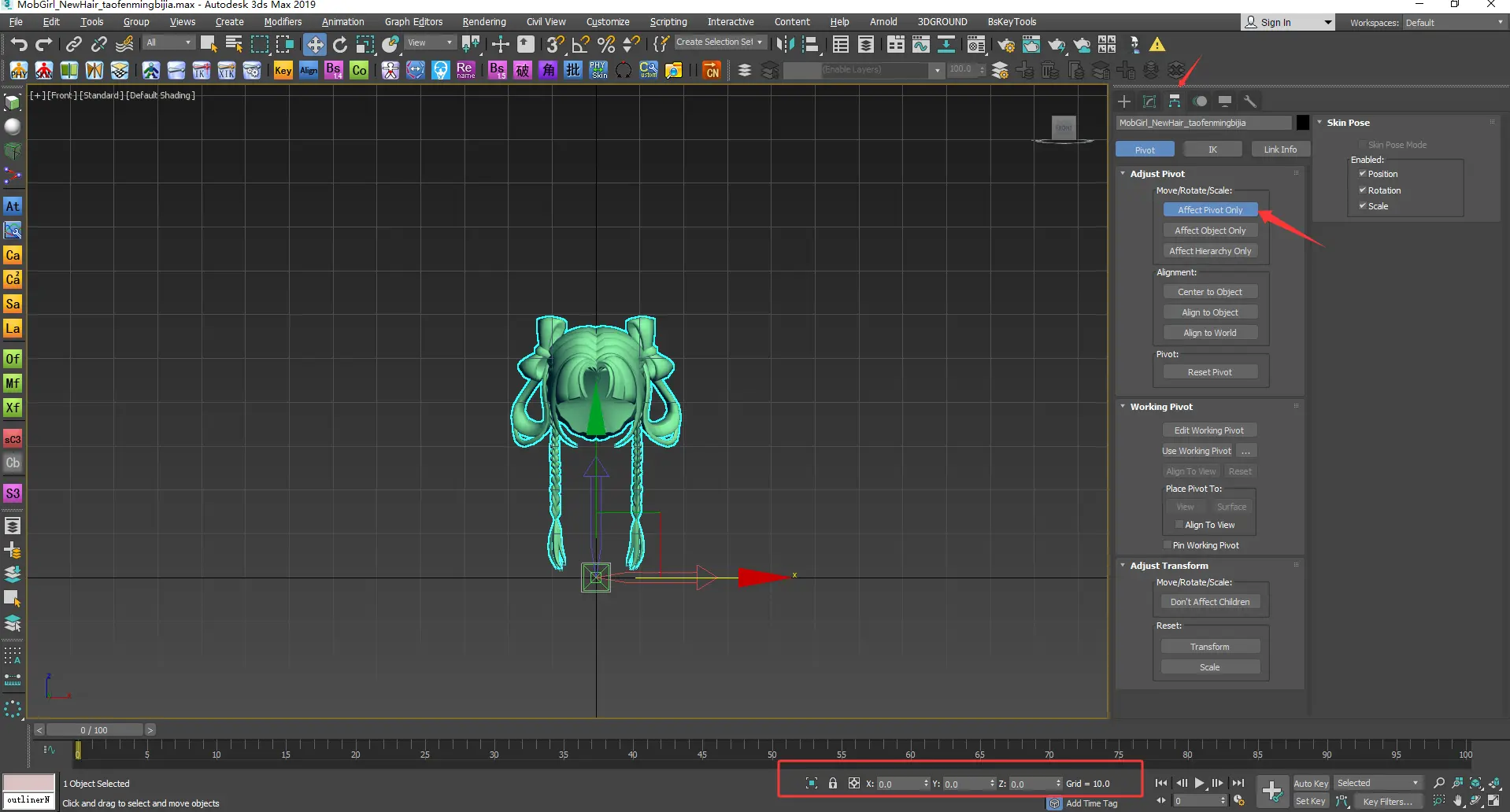Toggle the Angle Snap icon

coord(581,44)
